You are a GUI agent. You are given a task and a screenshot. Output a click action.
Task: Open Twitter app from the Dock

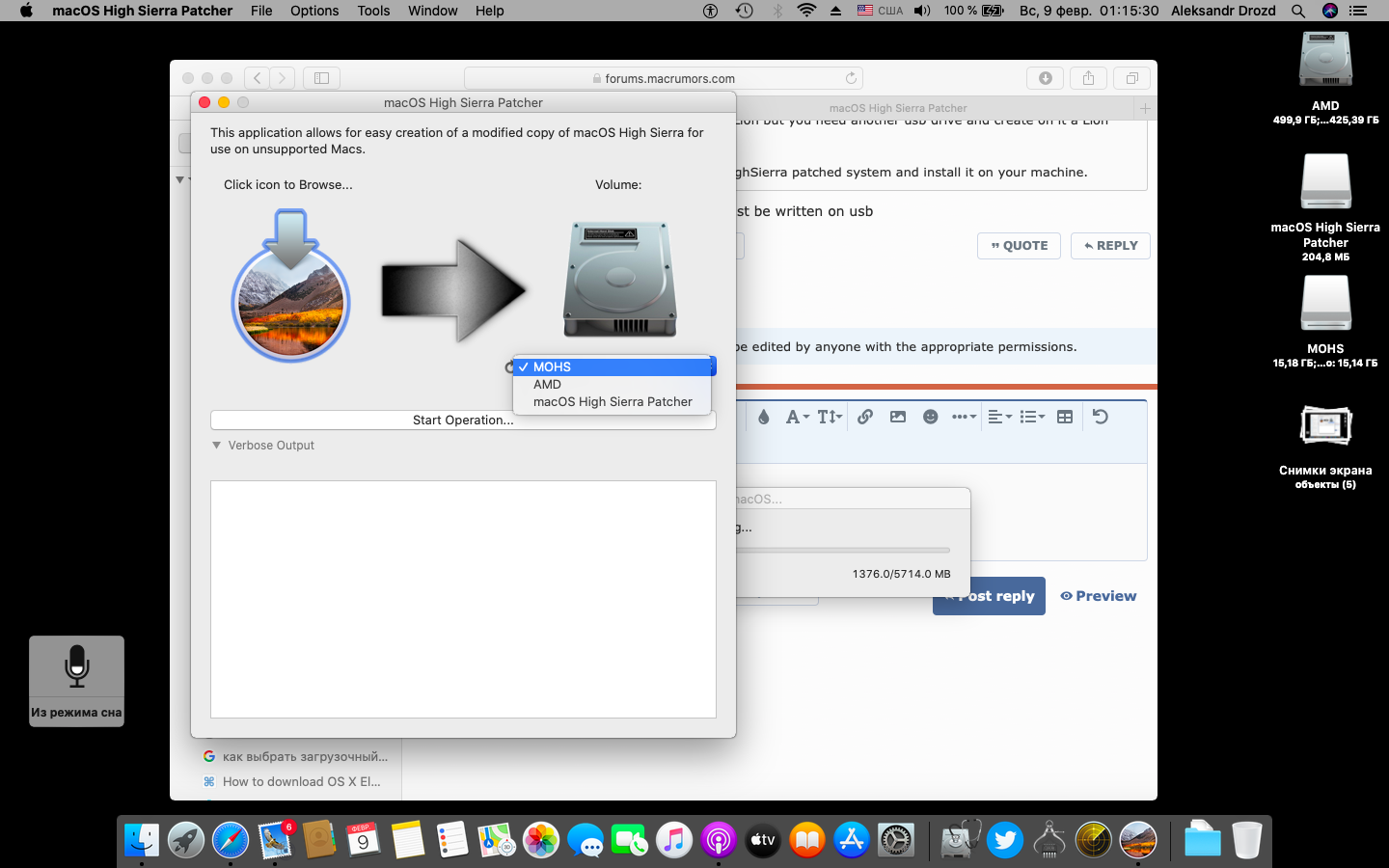pyautogui.click(x=1005, y=840)
